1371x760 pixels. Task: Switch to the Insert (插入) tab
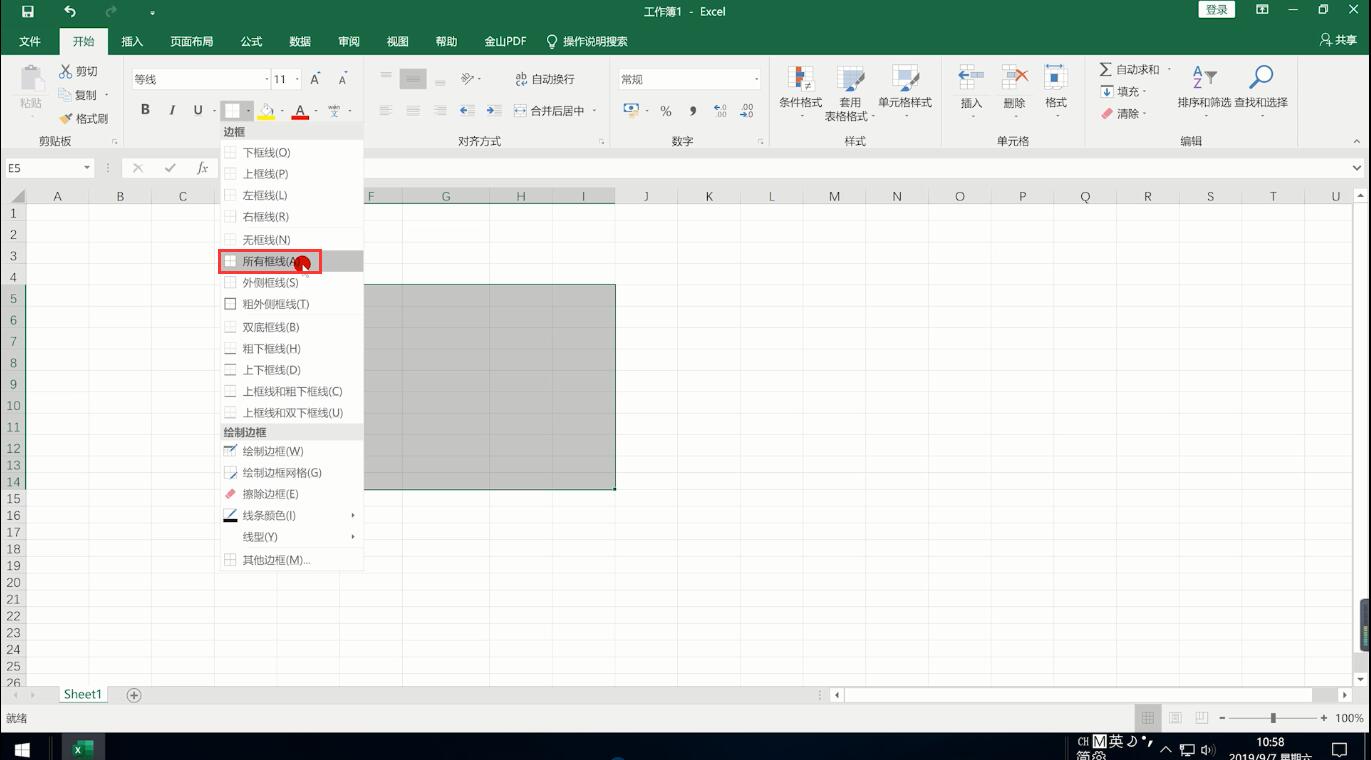[x=132, y=41]
